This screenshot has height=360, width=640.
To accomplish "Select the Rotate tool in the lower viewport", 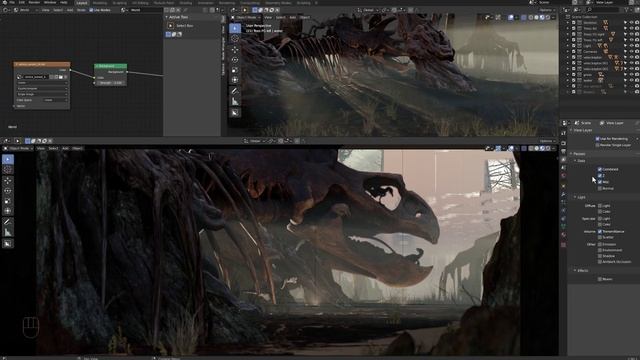I will 8,191.
